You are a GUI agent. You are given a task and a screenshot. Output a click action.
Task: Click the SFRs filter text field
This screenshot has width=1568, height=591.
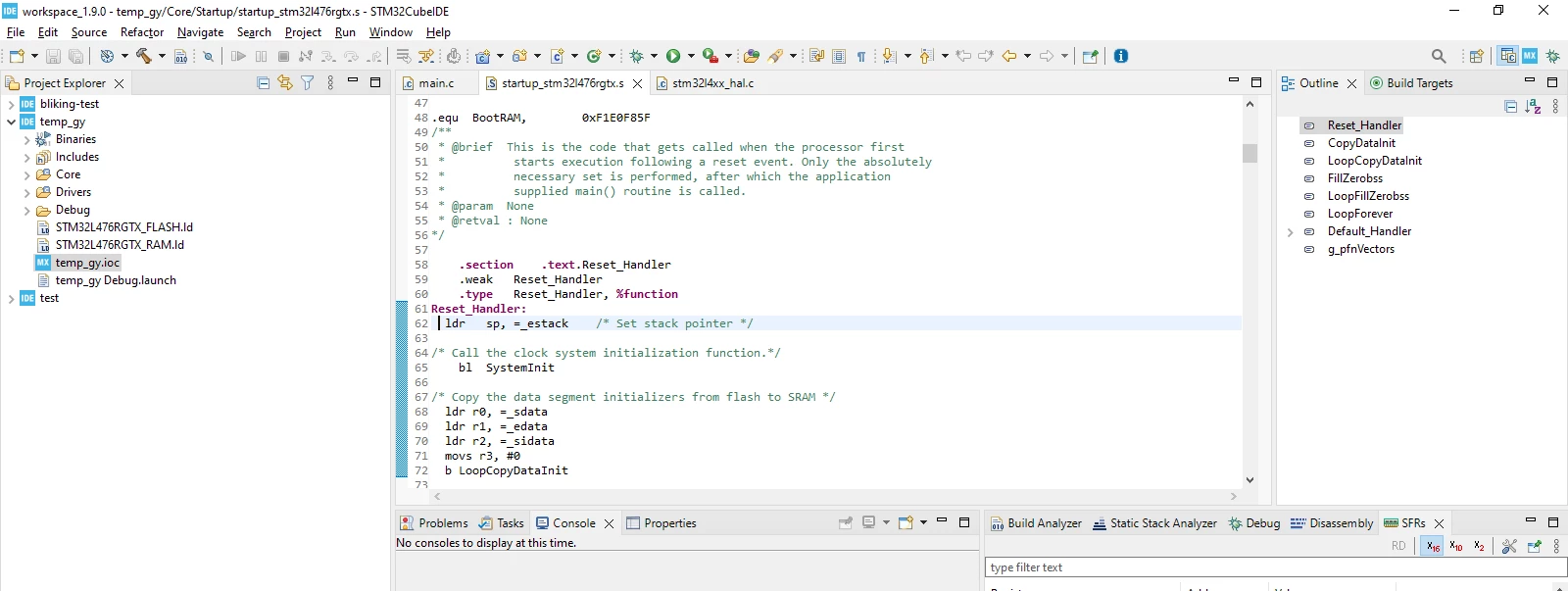pyautogui.click(x=1275, y=567)
